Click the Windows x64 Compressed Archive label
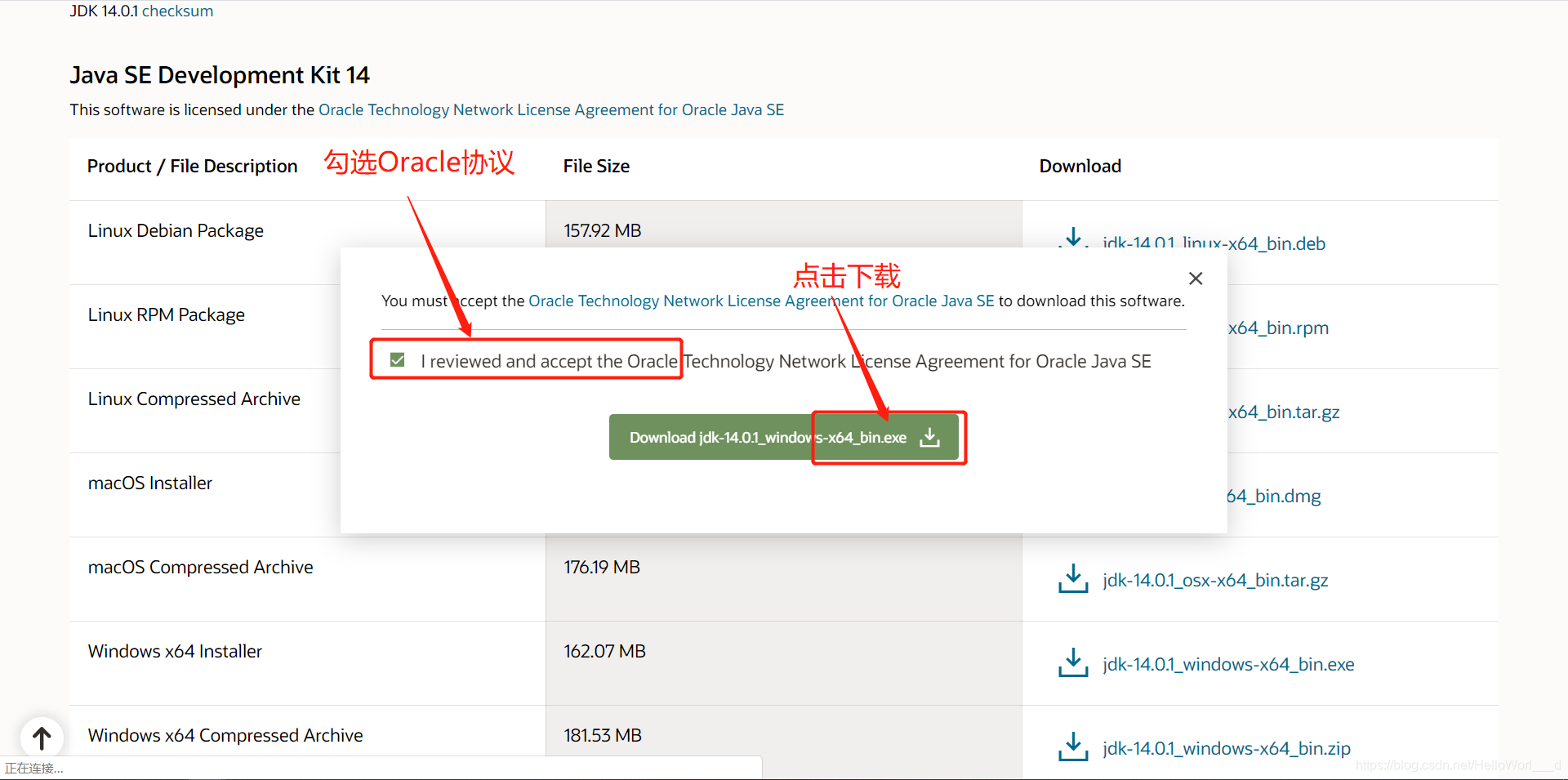This screenshot has width=1568, height=780. coord(225,735)
